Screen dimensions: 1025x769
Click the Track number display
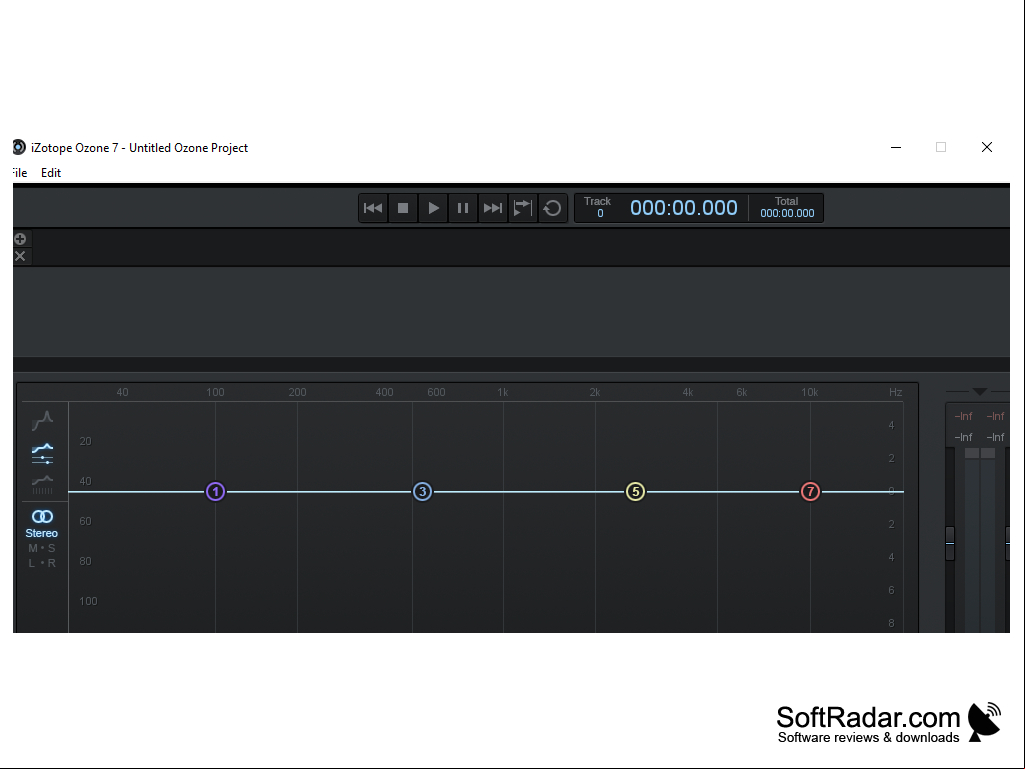(597, 207)
